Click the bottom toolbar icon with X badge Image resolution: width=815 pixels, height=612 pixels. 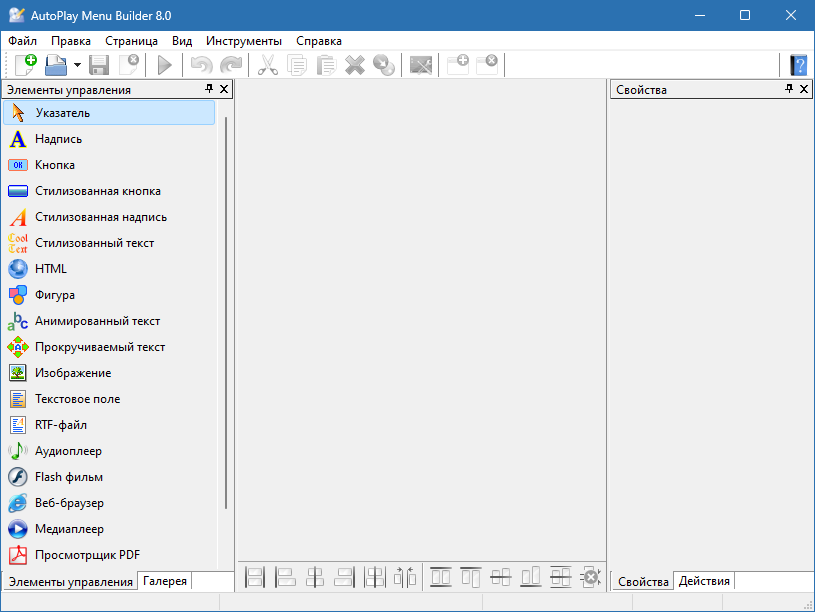(590, 577)
